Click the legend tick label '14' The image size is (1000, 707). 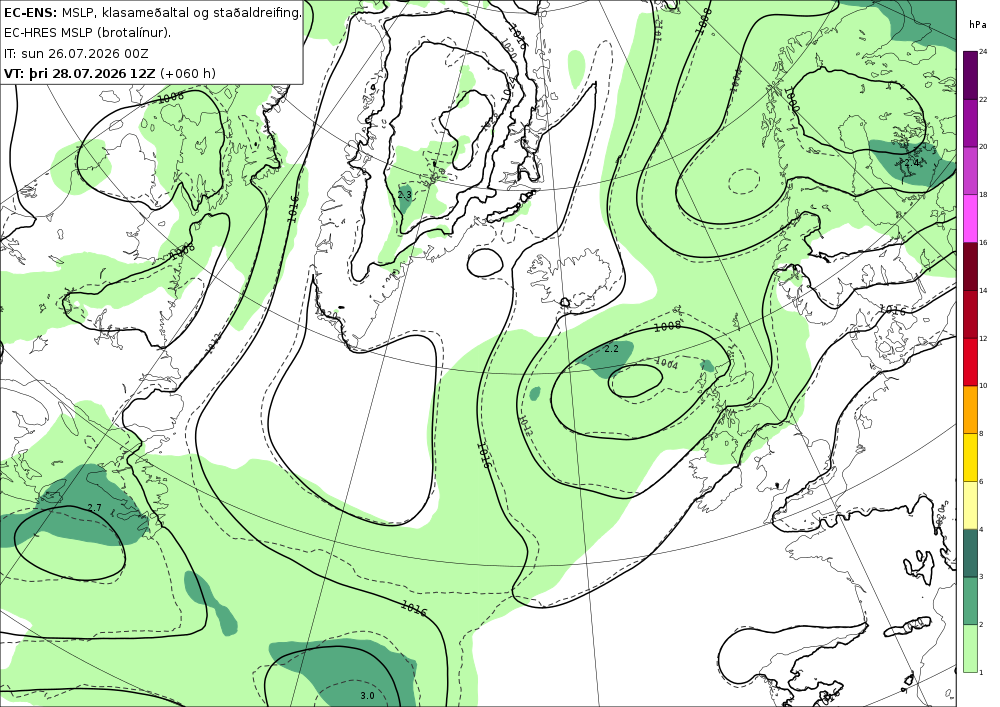click(x=983, y=290)
